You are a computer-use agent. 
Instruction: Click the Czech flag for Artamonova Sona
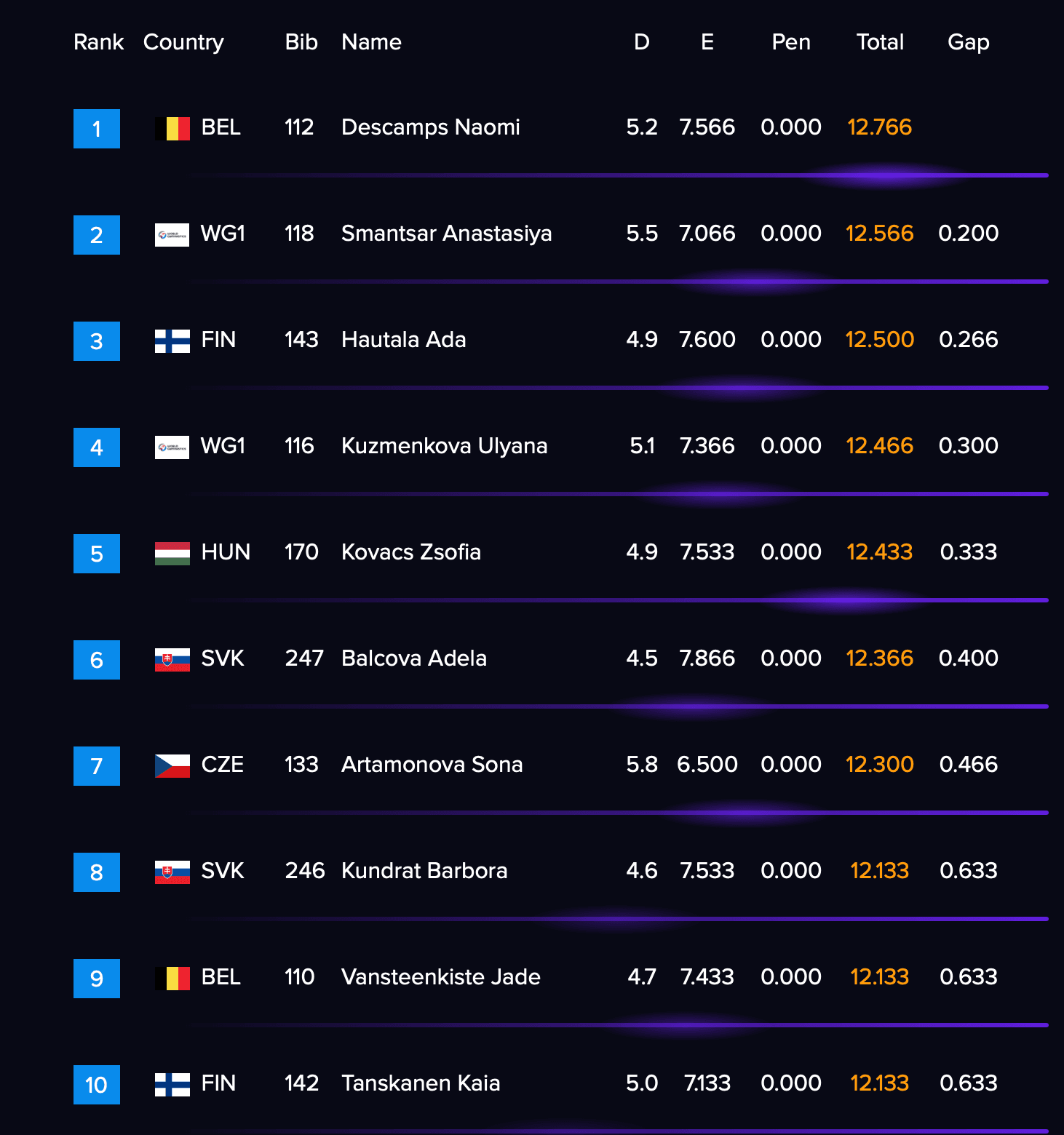[x=172, y=766]
